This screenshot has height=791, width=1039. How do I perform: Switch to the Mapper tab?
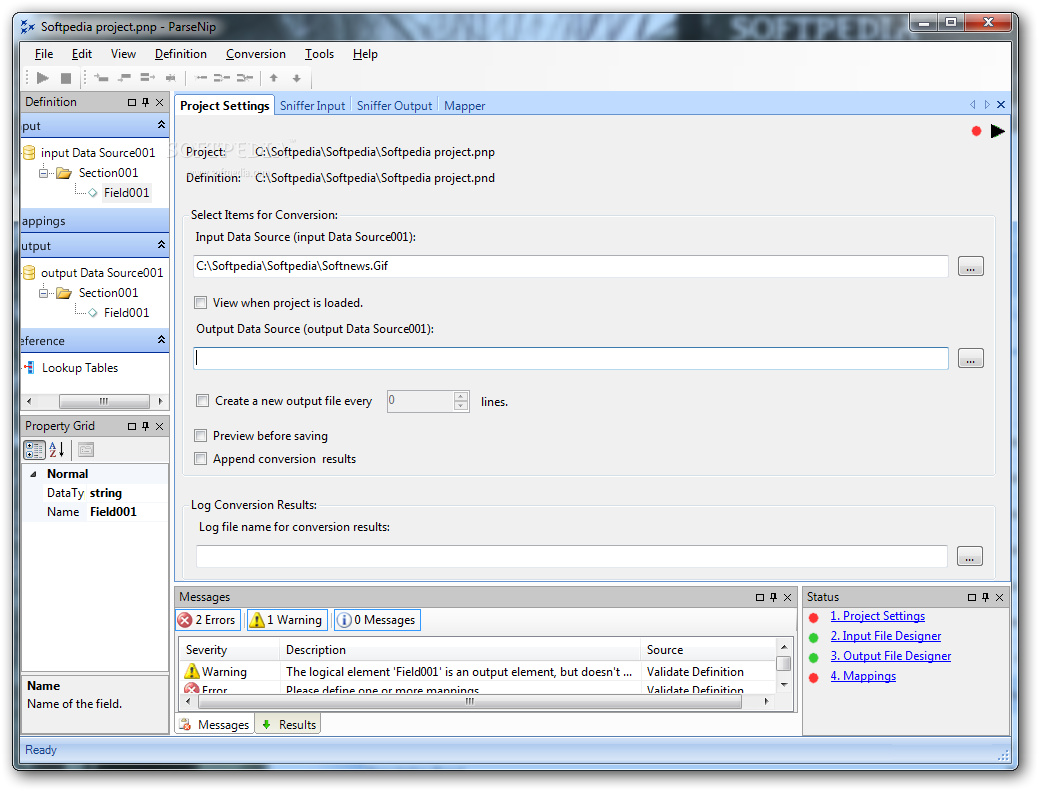[x=465, y=106]
